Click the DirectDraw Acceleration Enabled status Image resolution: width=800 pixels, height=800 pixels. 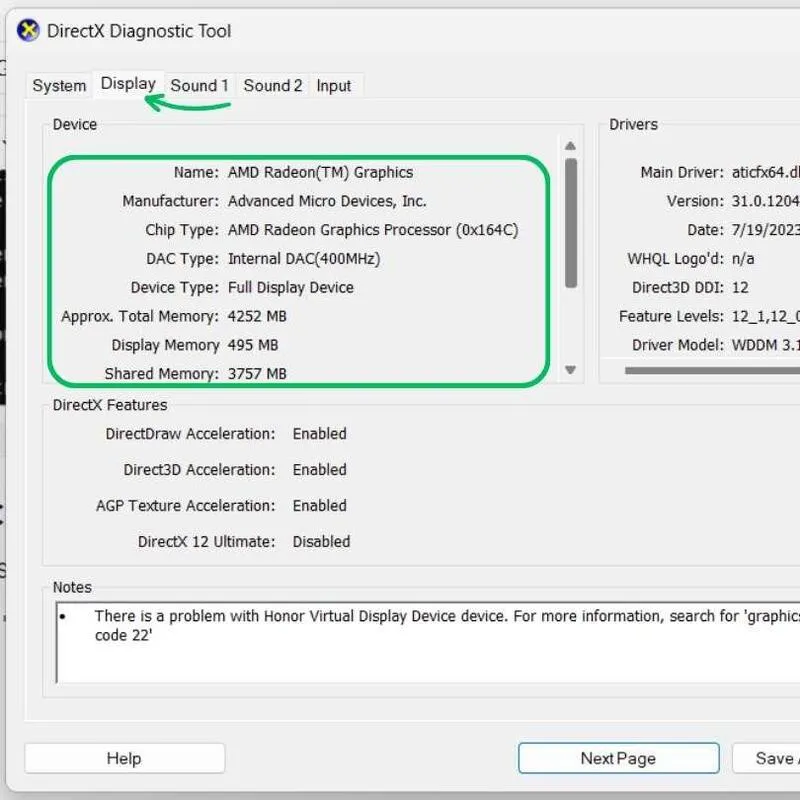(x=319, y=434)
